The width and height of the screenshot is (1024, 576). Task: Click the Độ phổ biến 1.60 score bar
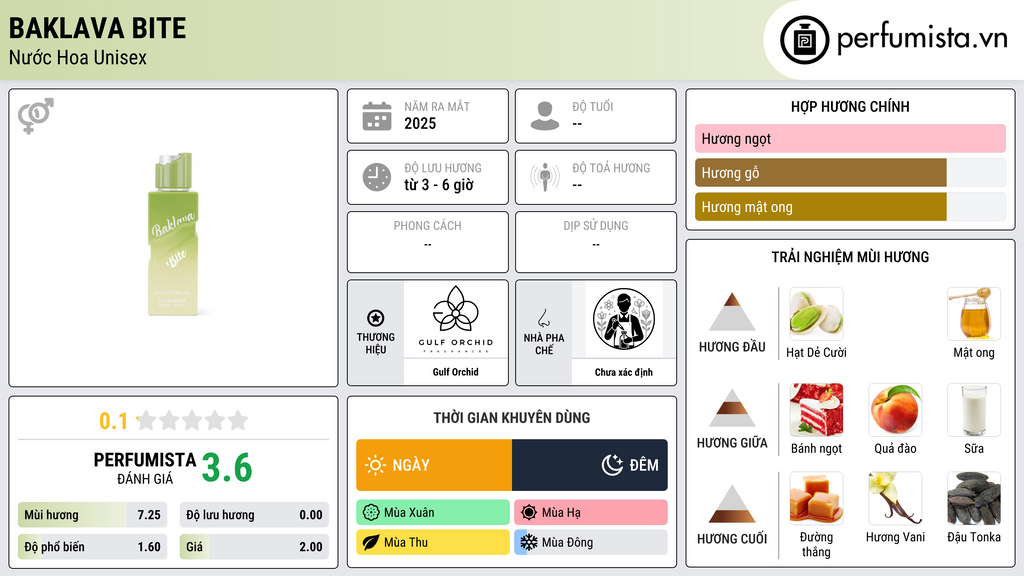click(x=92, y=547)
